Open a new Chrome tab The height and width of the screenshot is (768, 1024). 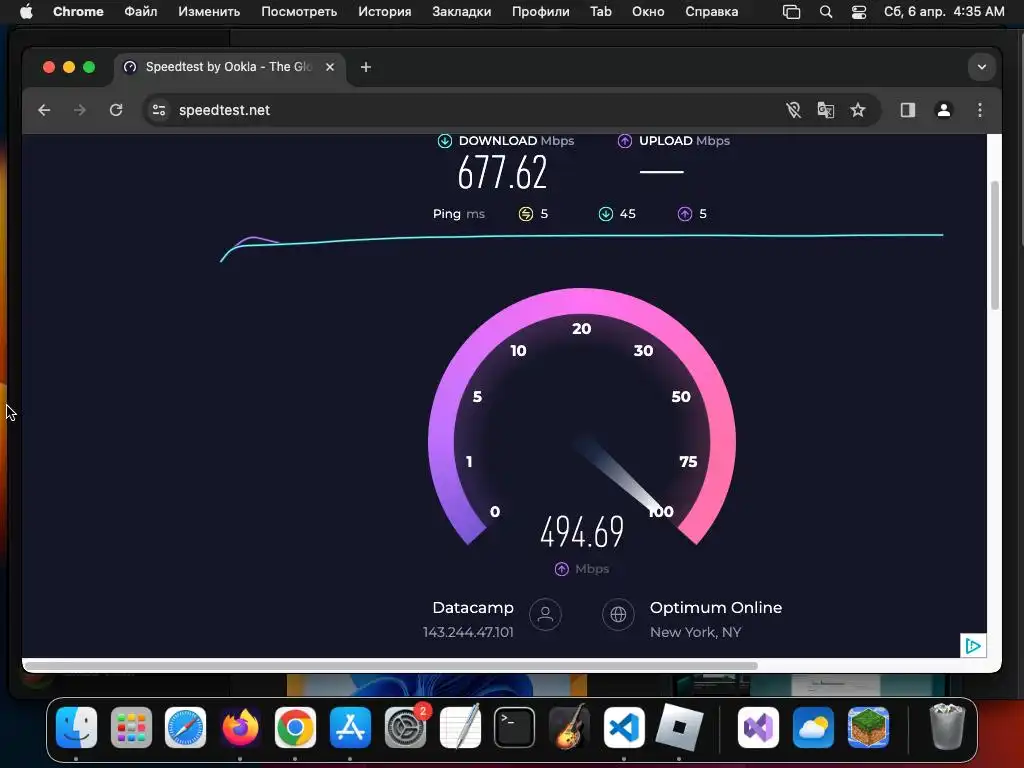366,67
